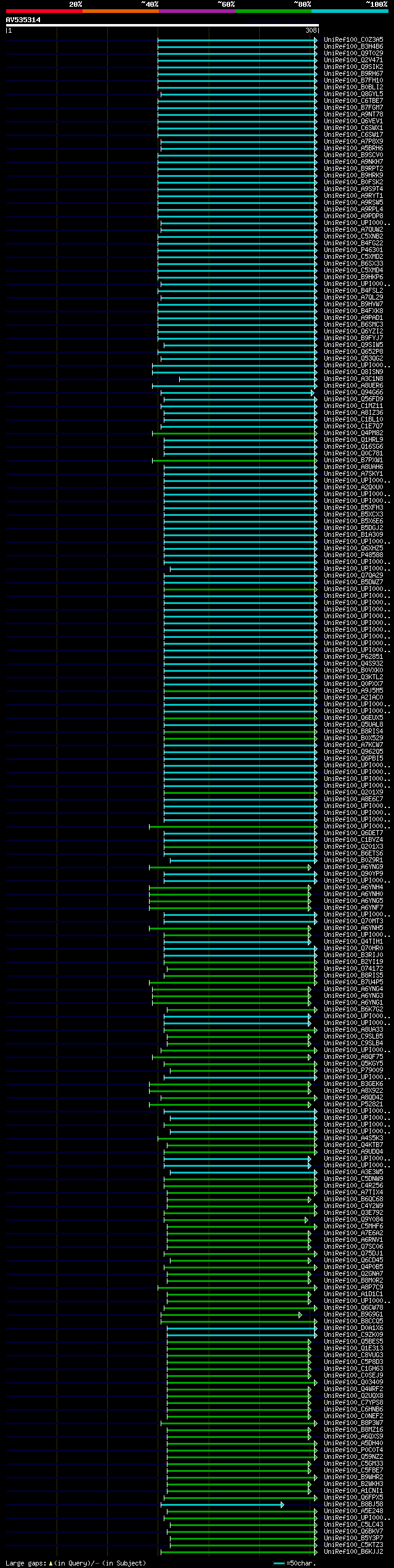Viewport: 394px width, 1568px height.
Task: Click the green ~80% identity legend bar
Action: click(x=273, y=11)
